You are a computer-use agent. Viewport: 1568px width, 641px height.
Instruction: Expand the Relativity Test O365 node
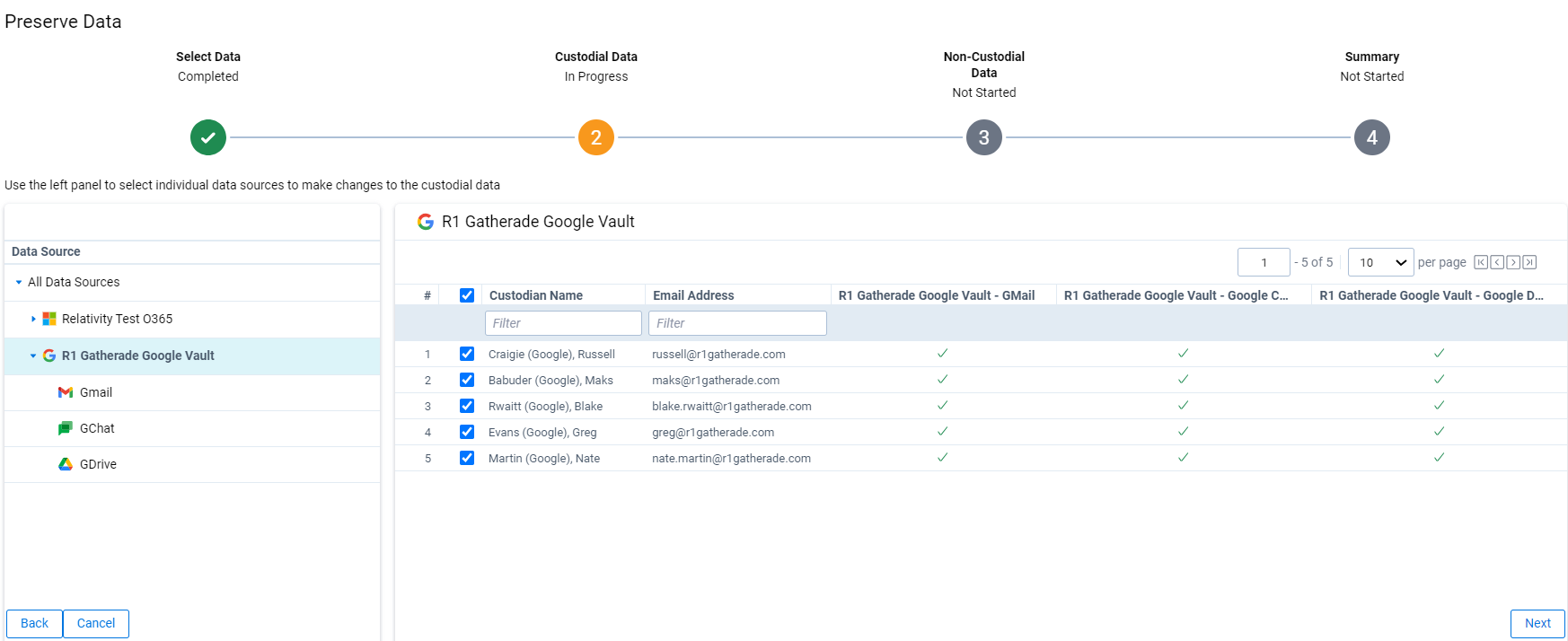(x=33, y=319)
